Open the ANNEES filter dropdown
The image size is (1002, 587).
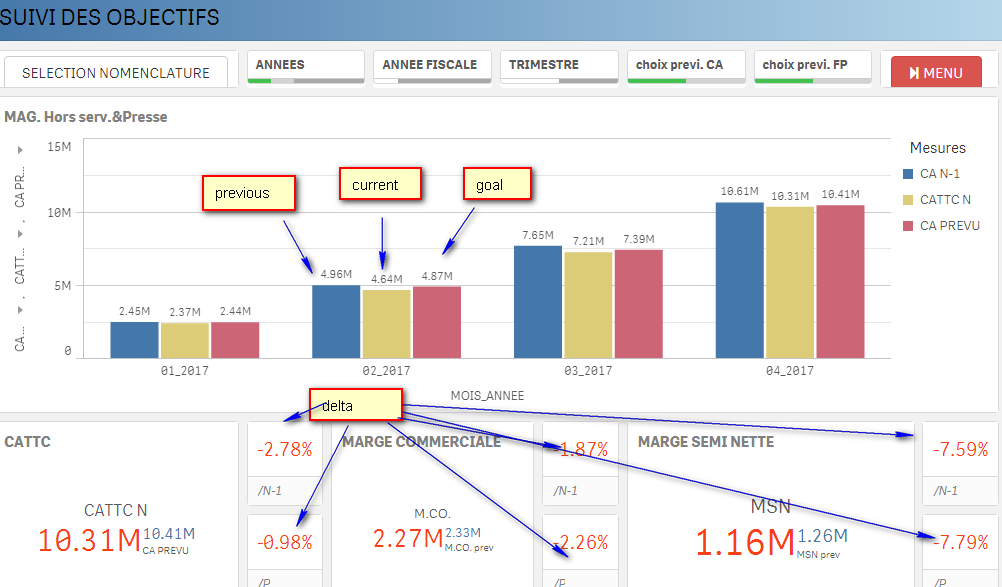[305, 66]
